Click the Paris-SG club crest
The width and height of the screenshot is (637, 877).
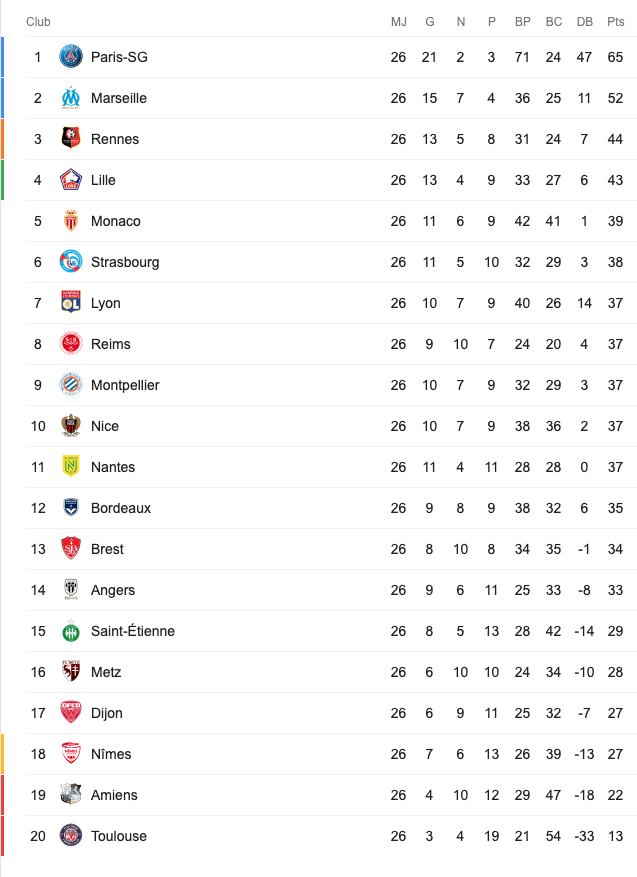[70, 56]
